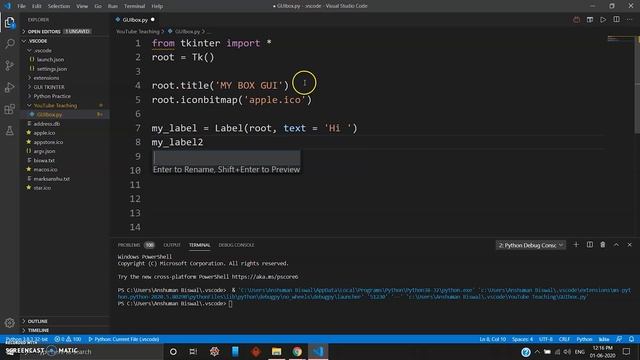
Task: Open the Search view in activity bar
Action: tap(9, 44)
